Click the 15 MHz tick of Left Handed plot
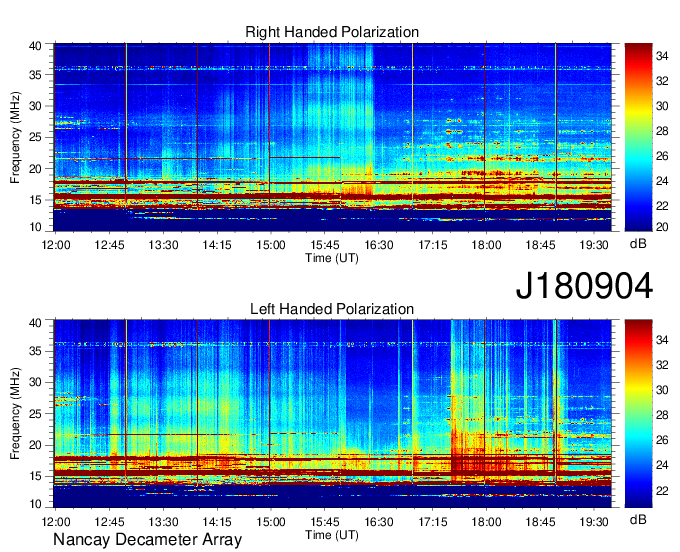Image resolution: width=680 pixels, height=552 pixels. tap(35, 476)
